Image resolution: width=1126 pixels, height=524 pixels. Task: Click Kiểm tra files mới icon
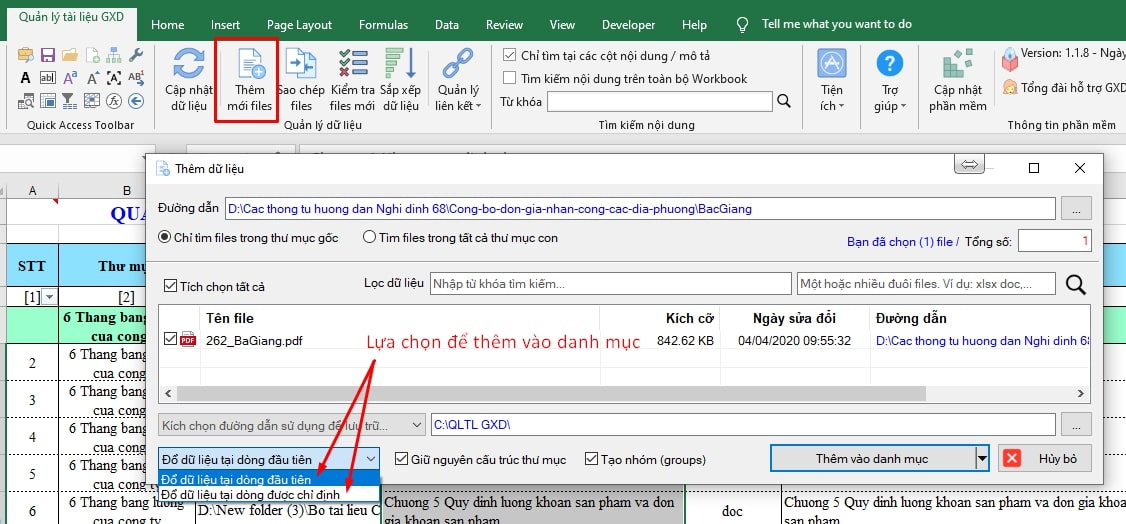[352, 64]
